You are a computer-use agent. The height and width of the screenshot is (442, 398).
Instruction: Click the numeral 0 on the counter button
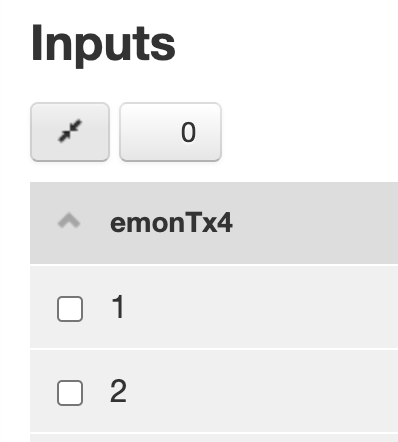(188, 132)
